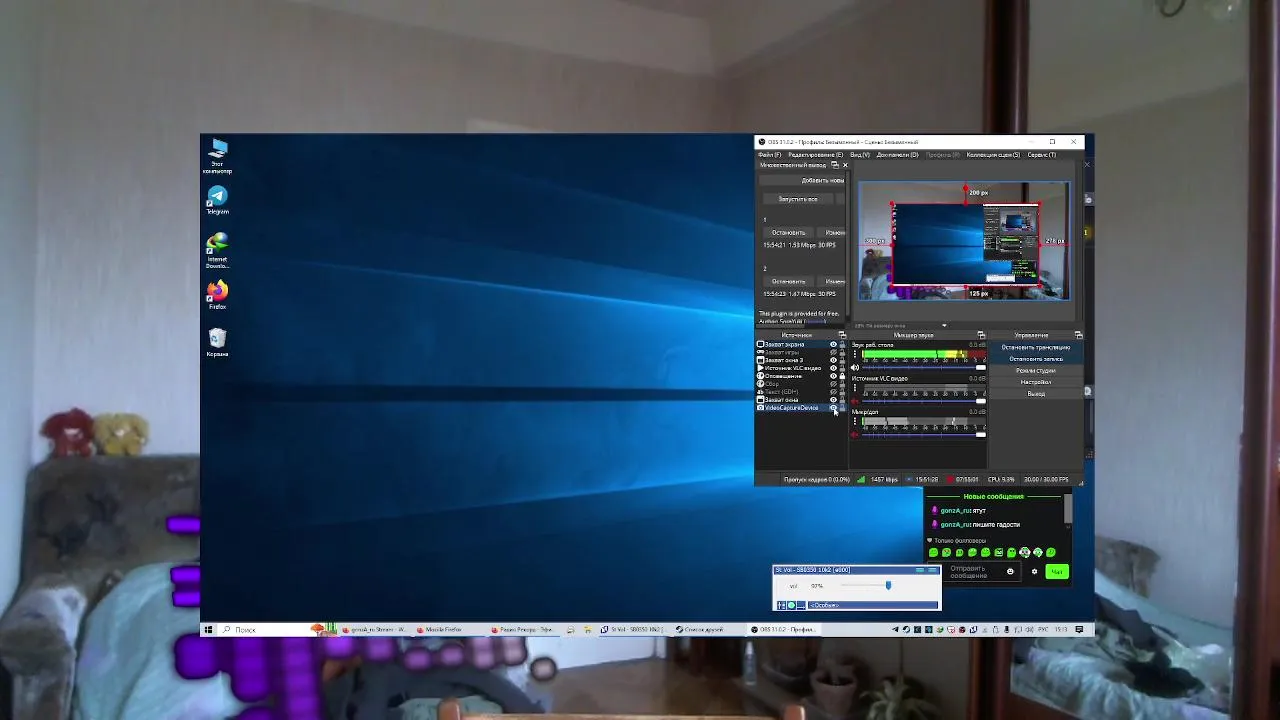
Task: Open the Док-панели menu in OBS
Action: tap(898, 155)
